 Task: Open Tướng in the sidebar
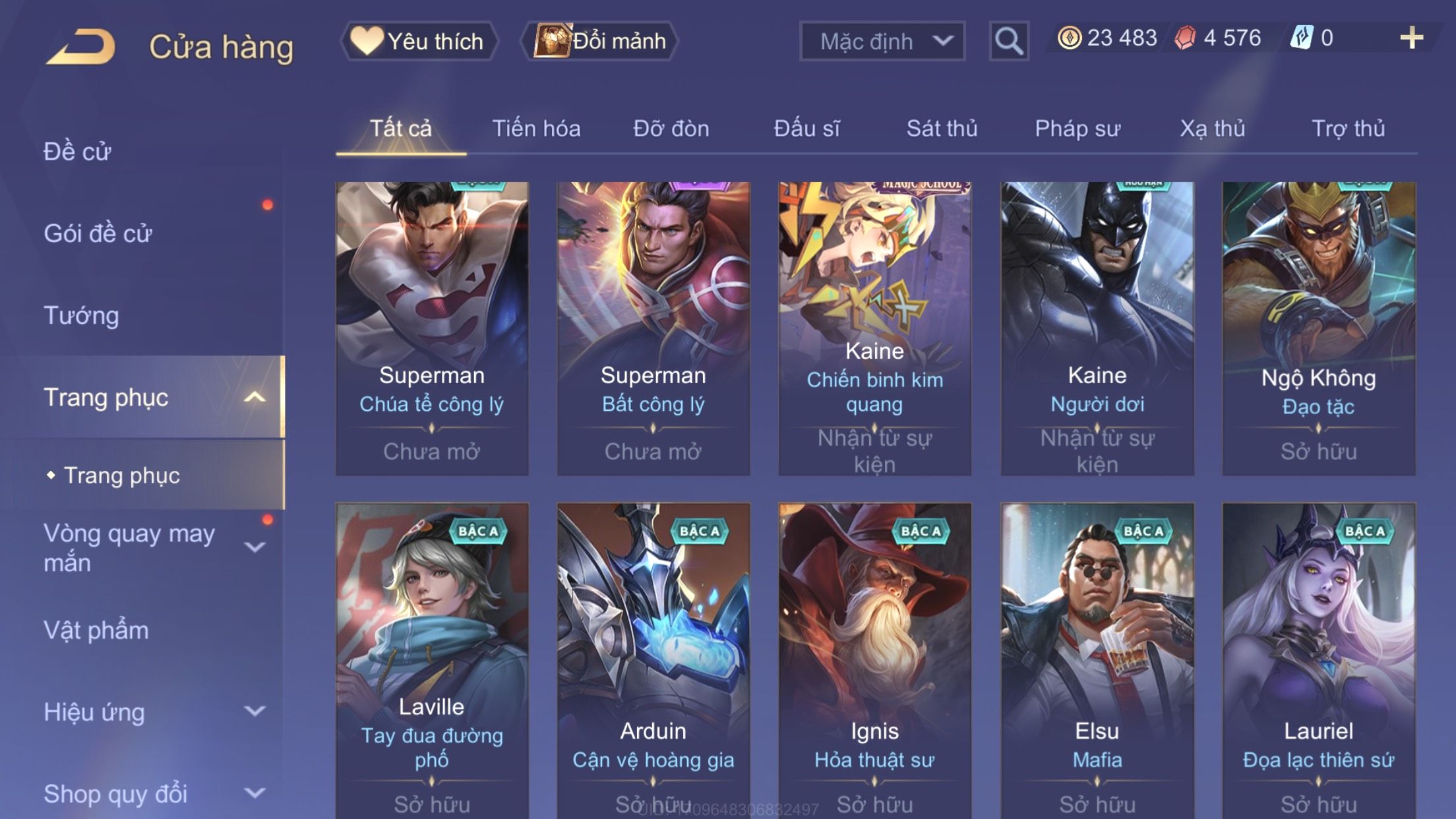(x=81, y=315)
